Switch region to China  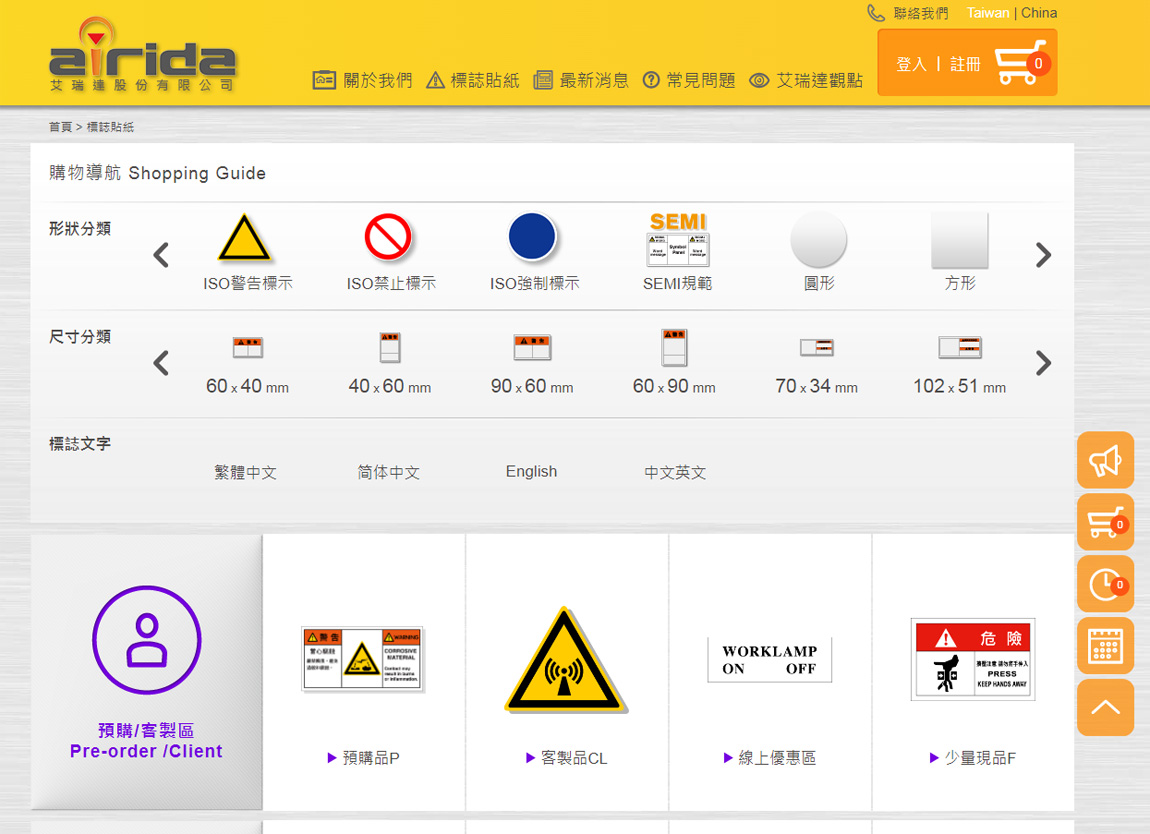pos(1039,13)
